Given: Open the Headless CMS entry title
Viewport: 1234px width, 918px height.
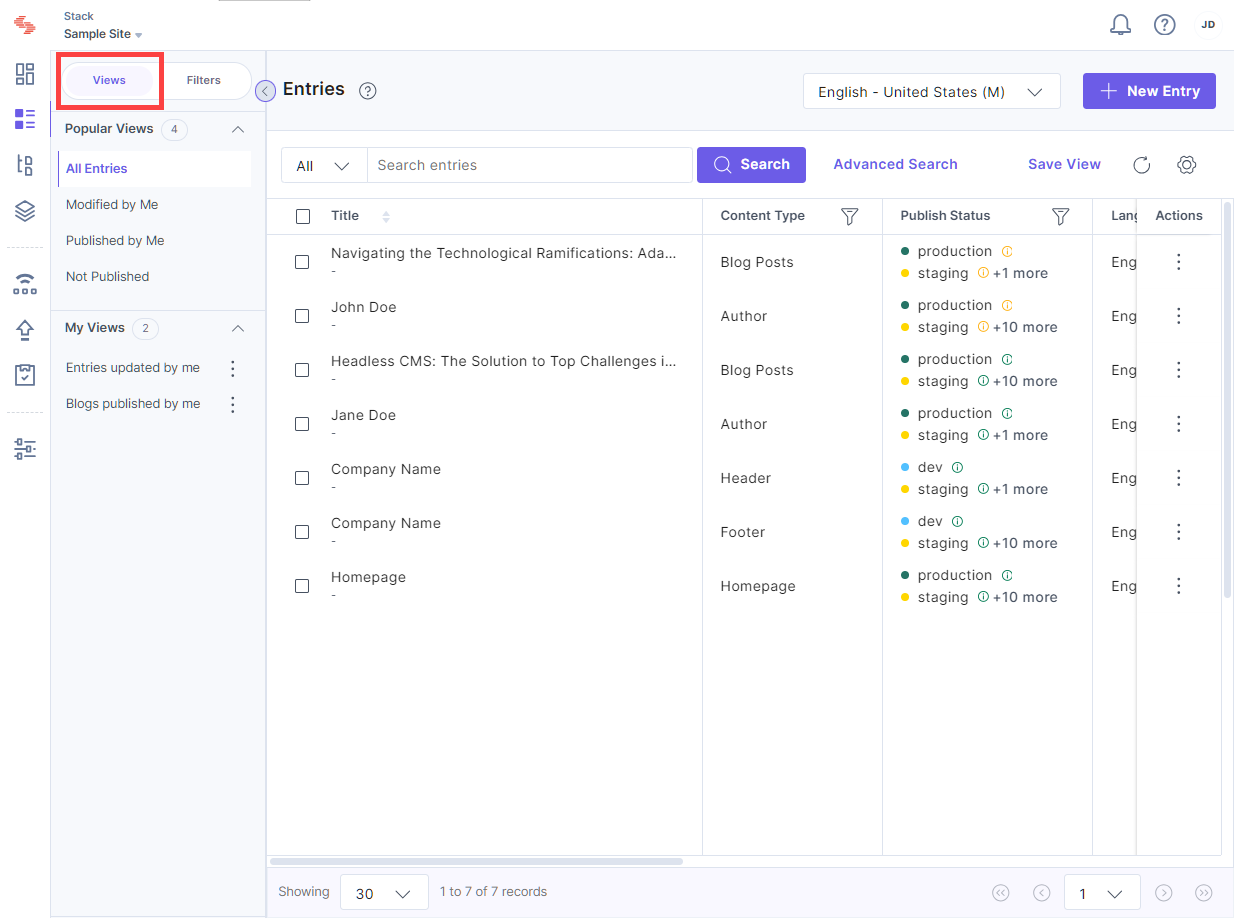Looking at the screenshot, I should [504, 361].
